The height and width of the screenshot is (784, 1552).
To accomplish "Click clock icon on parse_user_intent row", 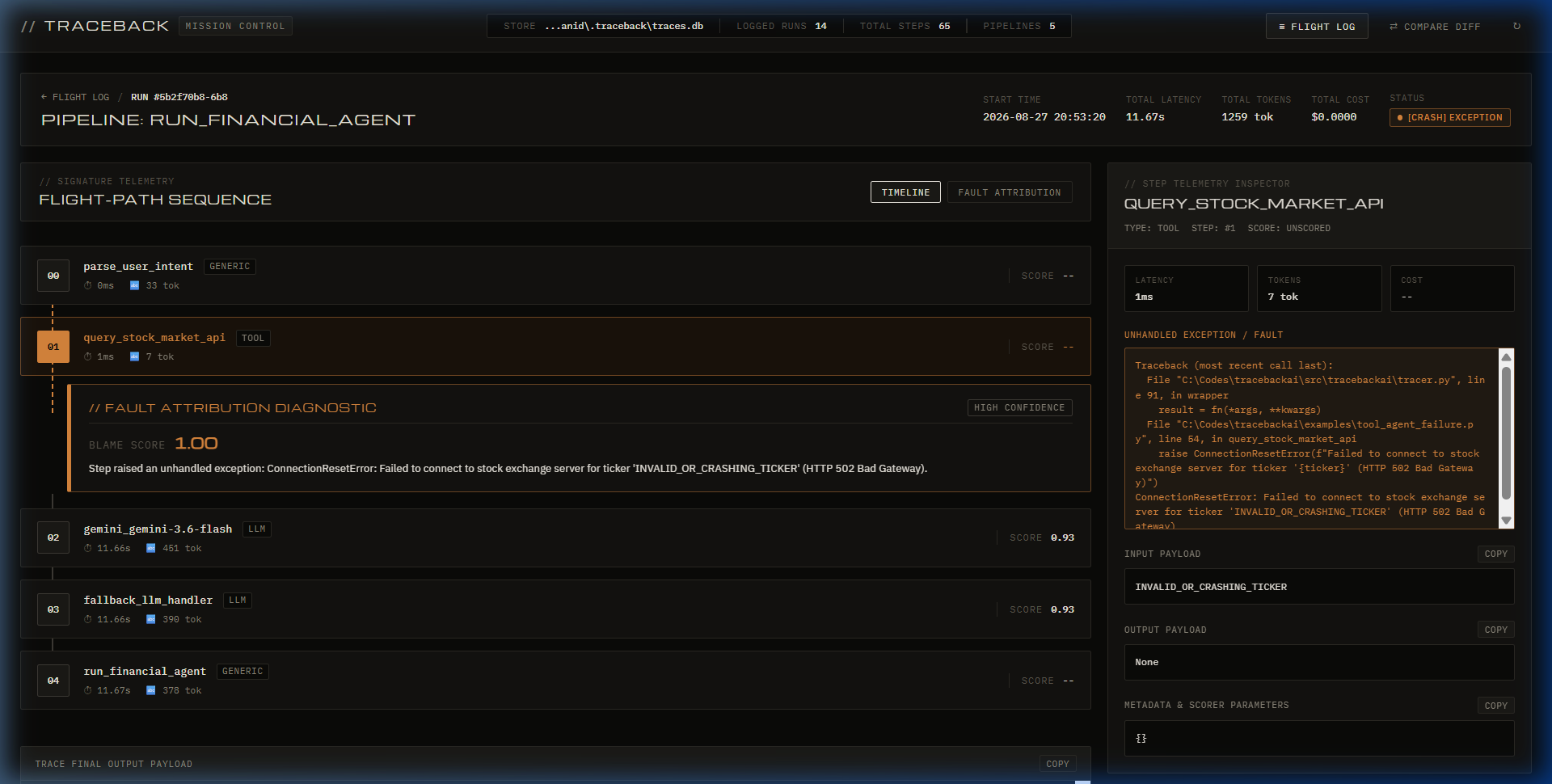I will [x=88, y=285].
